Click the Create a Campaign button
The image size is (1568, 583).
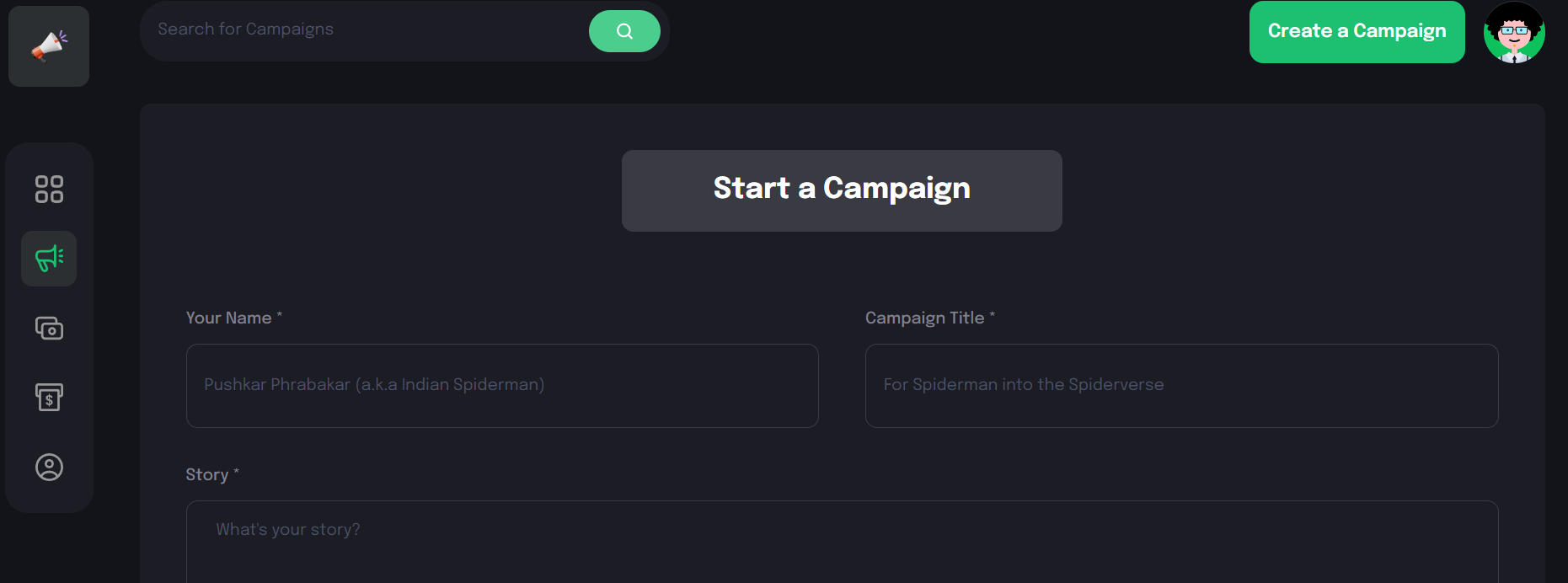(x=1356, y=31)
